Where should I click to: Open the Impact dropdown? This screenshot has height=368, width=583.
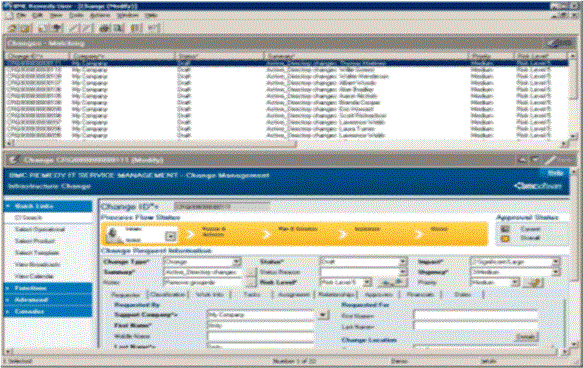click(x=555, y=262)
